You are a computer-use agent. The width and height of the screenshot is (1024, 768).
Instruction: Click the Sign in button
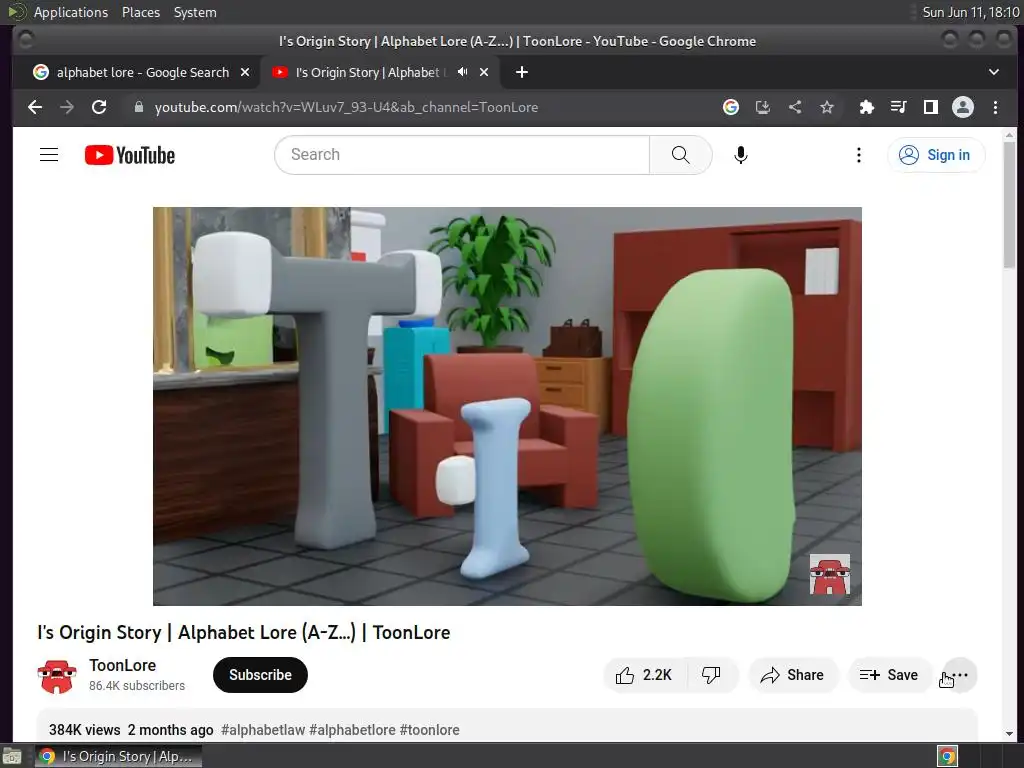click(935, 155)
